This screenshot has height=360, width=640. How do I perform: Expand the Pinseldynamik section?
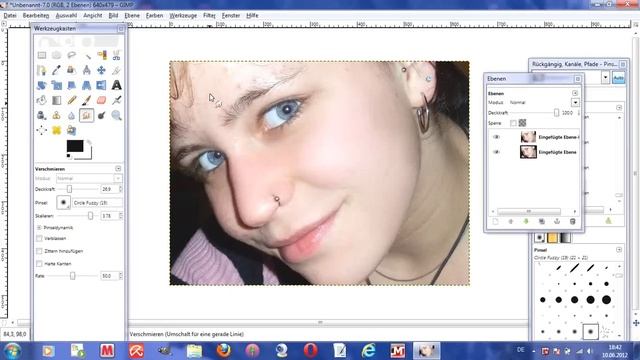coord(39,228)
